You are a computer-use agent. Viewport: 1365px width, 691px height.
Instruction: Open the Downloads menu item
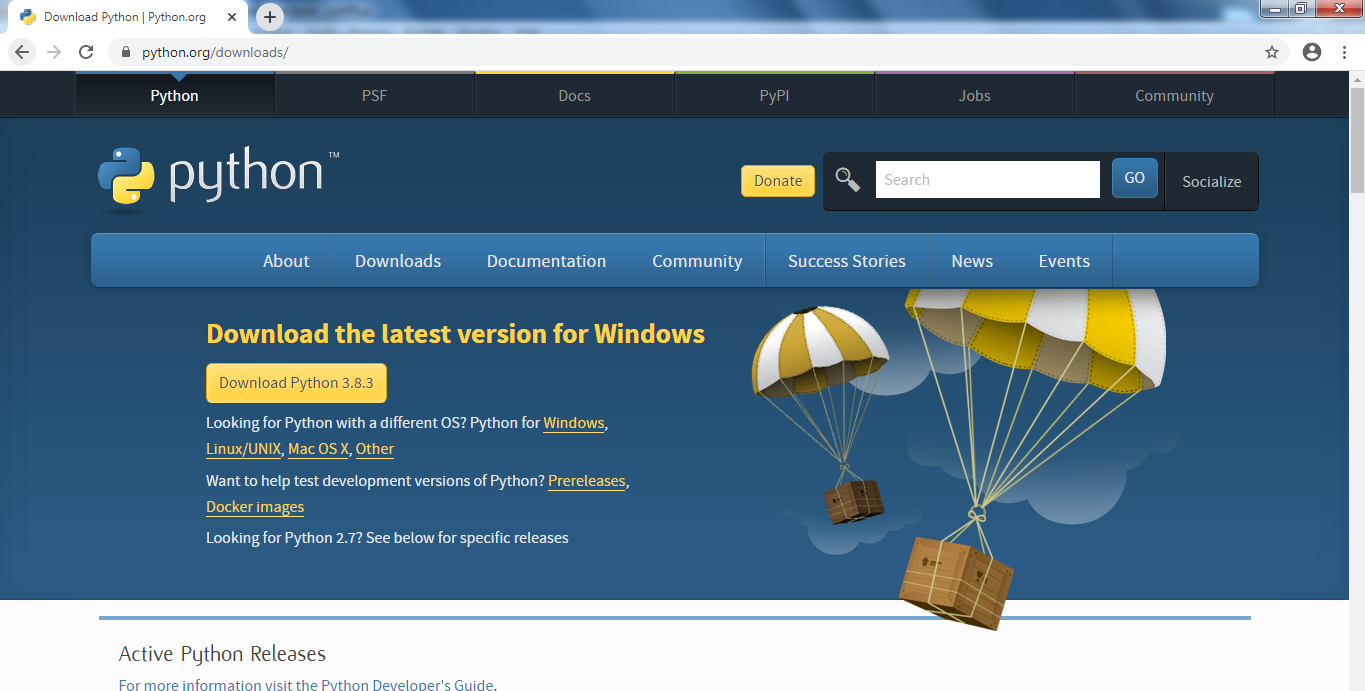coord(398,261)
